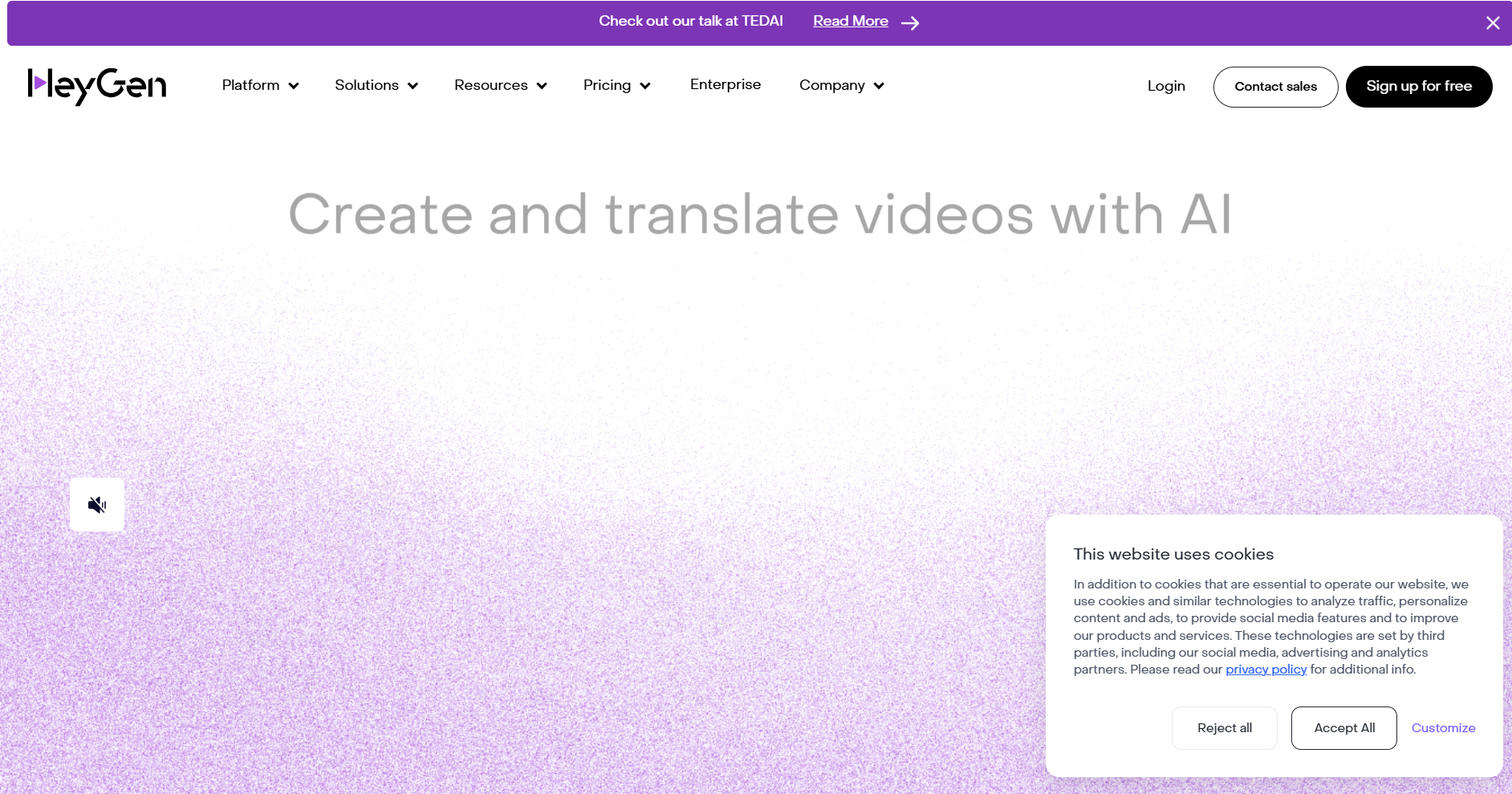Accept all cookies
This screenshot has width=1512, height=794.
1344,728
